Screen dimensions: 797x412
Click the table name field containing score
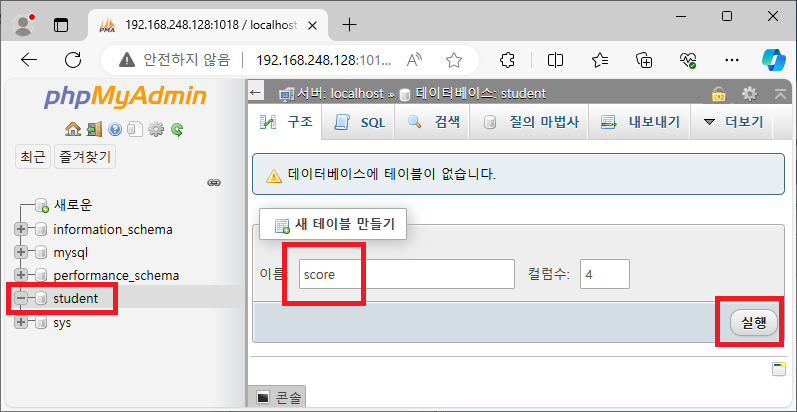pyautogui.click(x=407, y=274)
